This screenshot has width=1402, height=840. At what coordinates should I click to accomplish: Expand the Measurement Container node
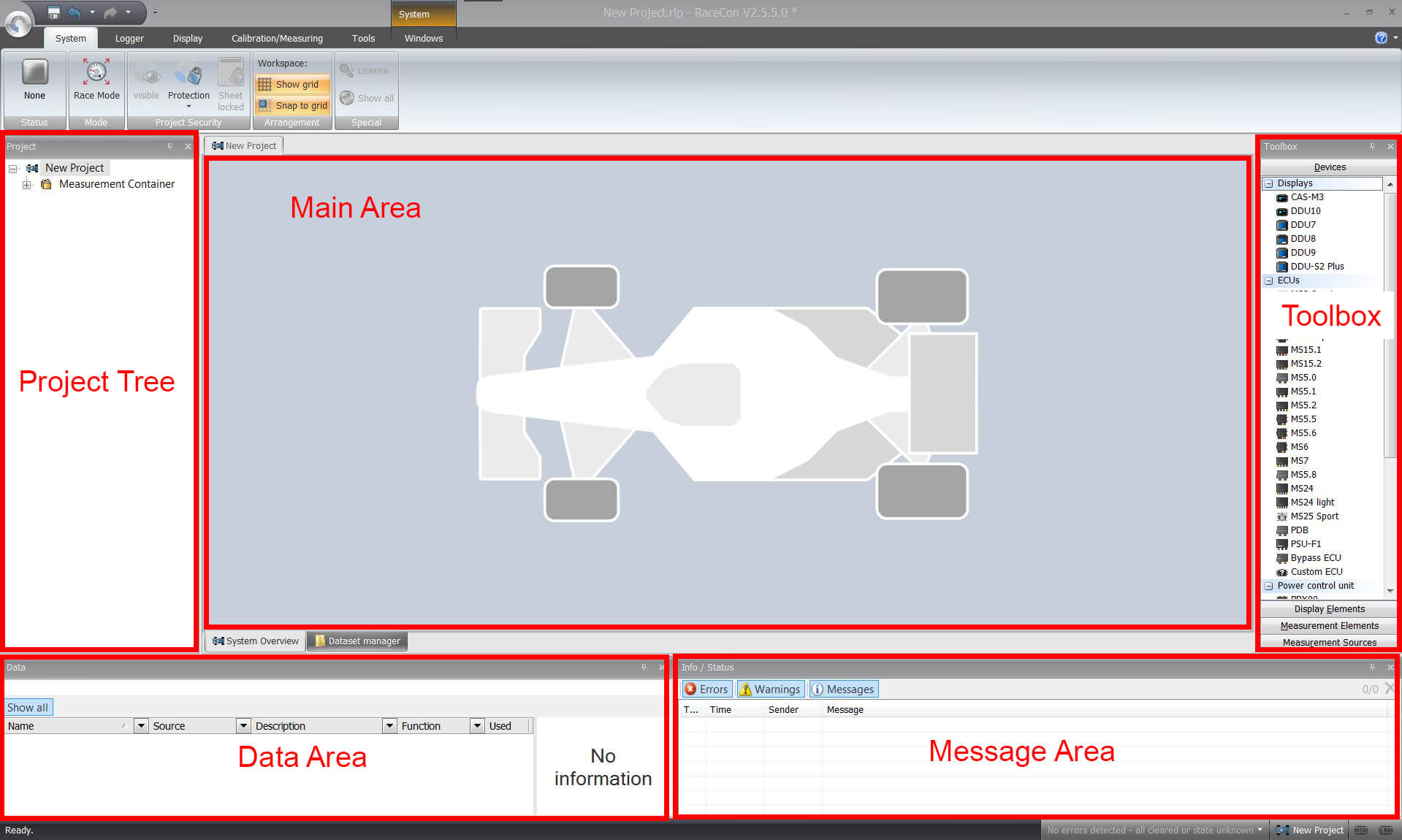(27, 185)
